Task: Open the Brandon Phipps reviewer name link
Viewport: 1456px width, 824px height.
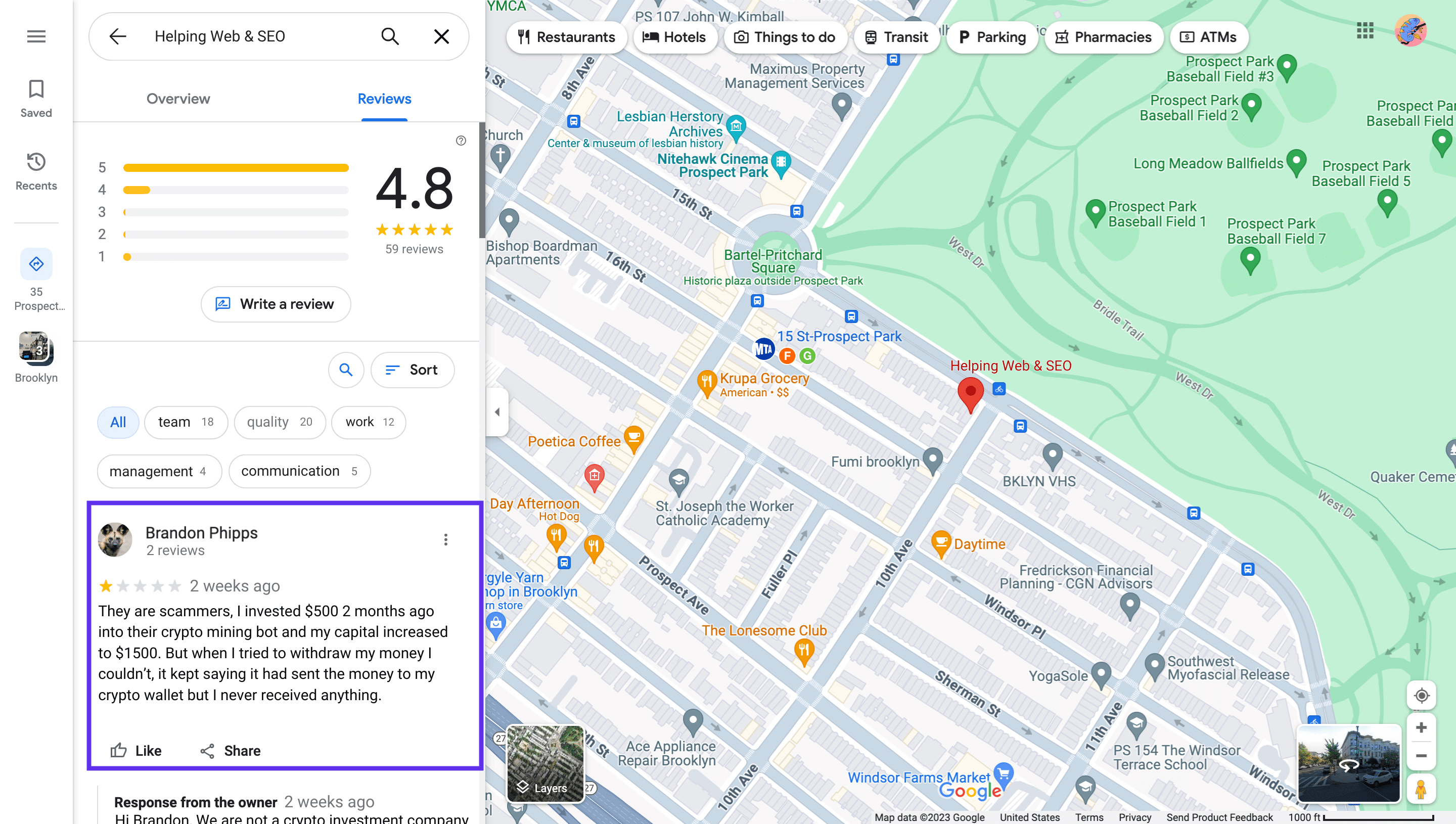Action: click(x=201, y=532)
